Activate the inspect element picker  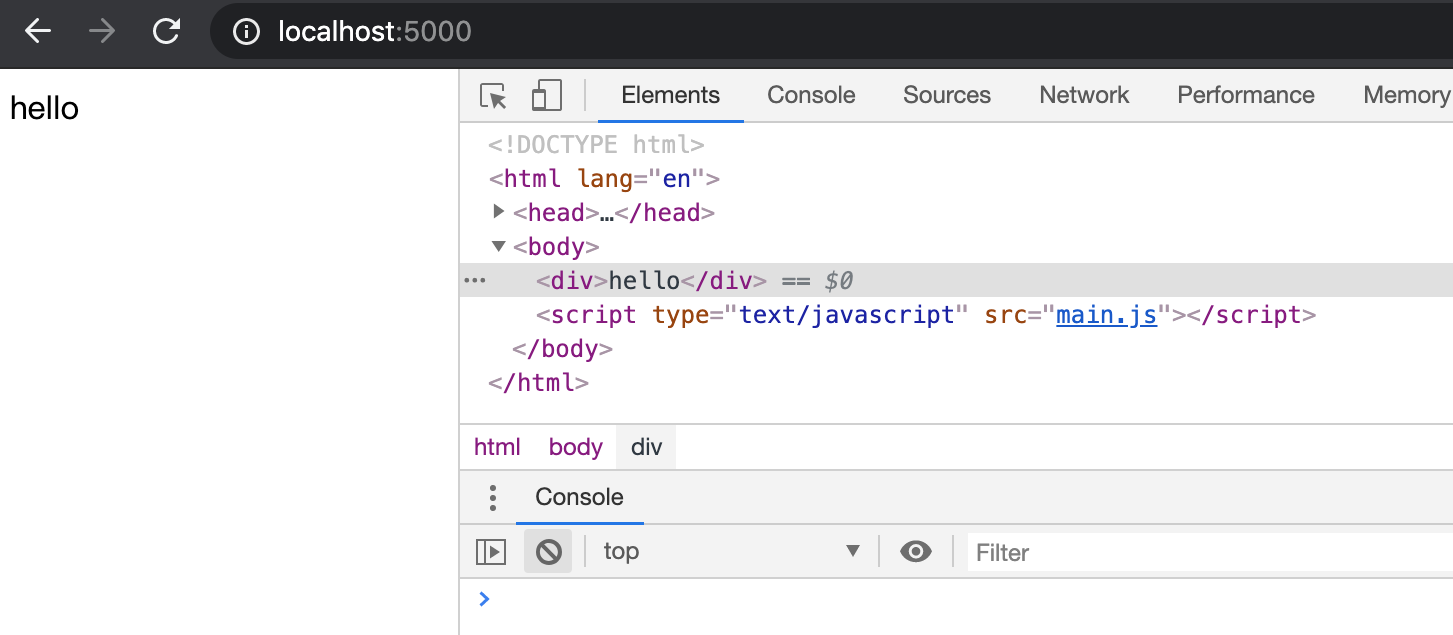click(493, 96)
